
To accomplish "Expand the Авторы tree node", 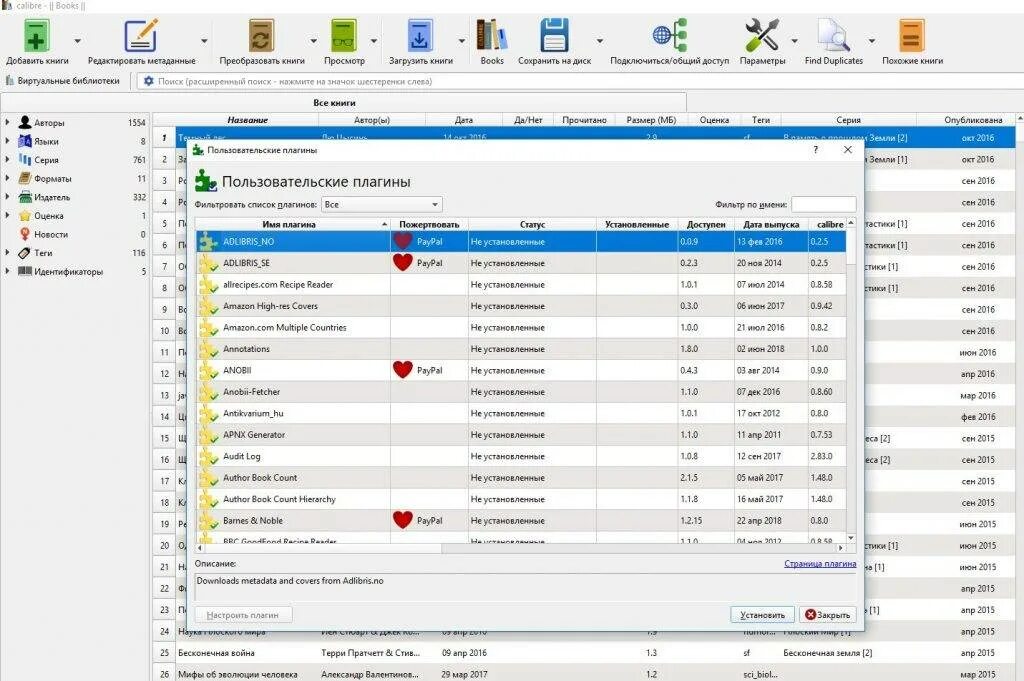I will 7,122.
